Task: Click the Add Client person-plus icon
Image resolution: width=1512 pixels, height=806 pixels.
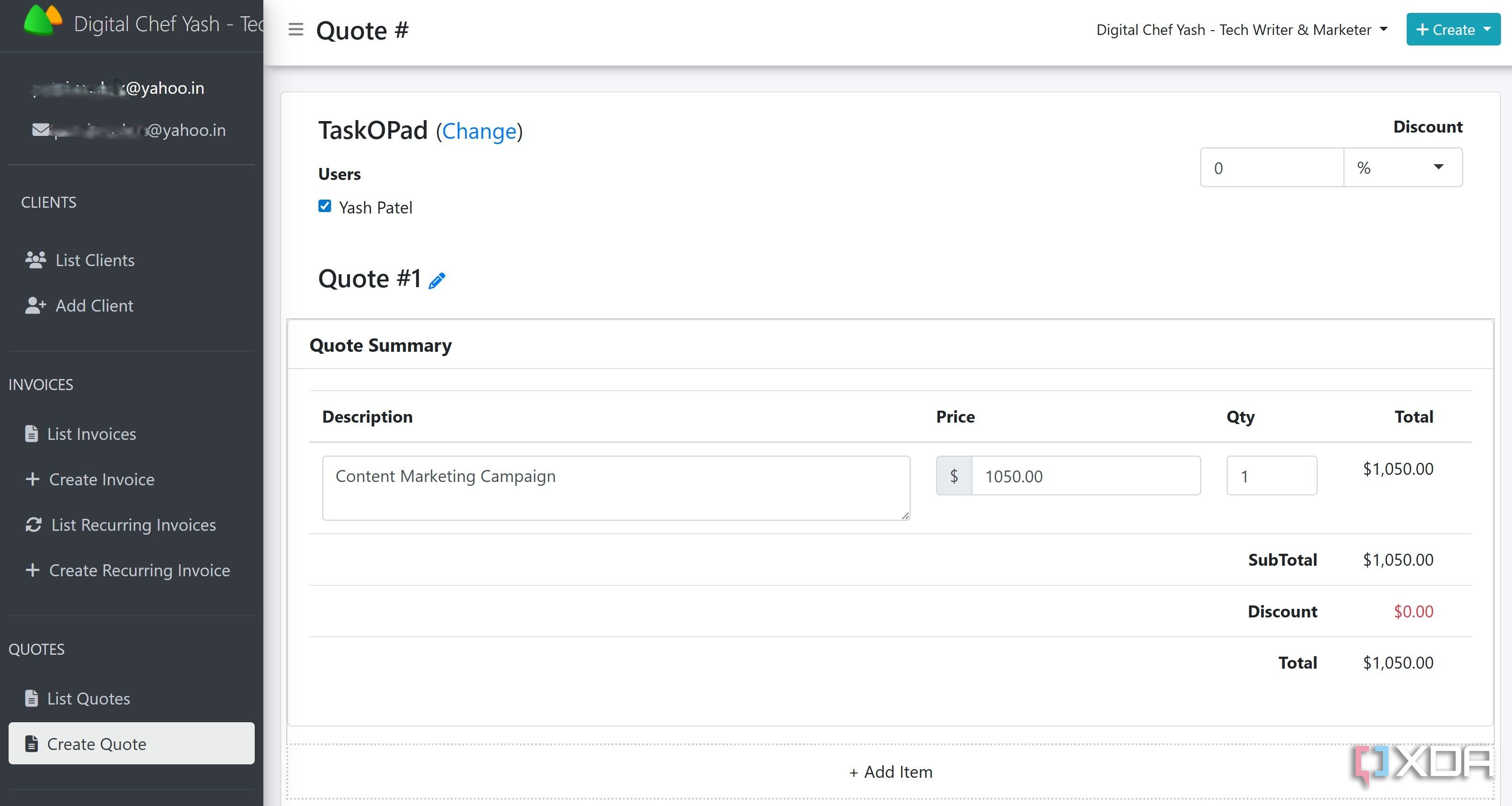Action: tap(35, 305)
